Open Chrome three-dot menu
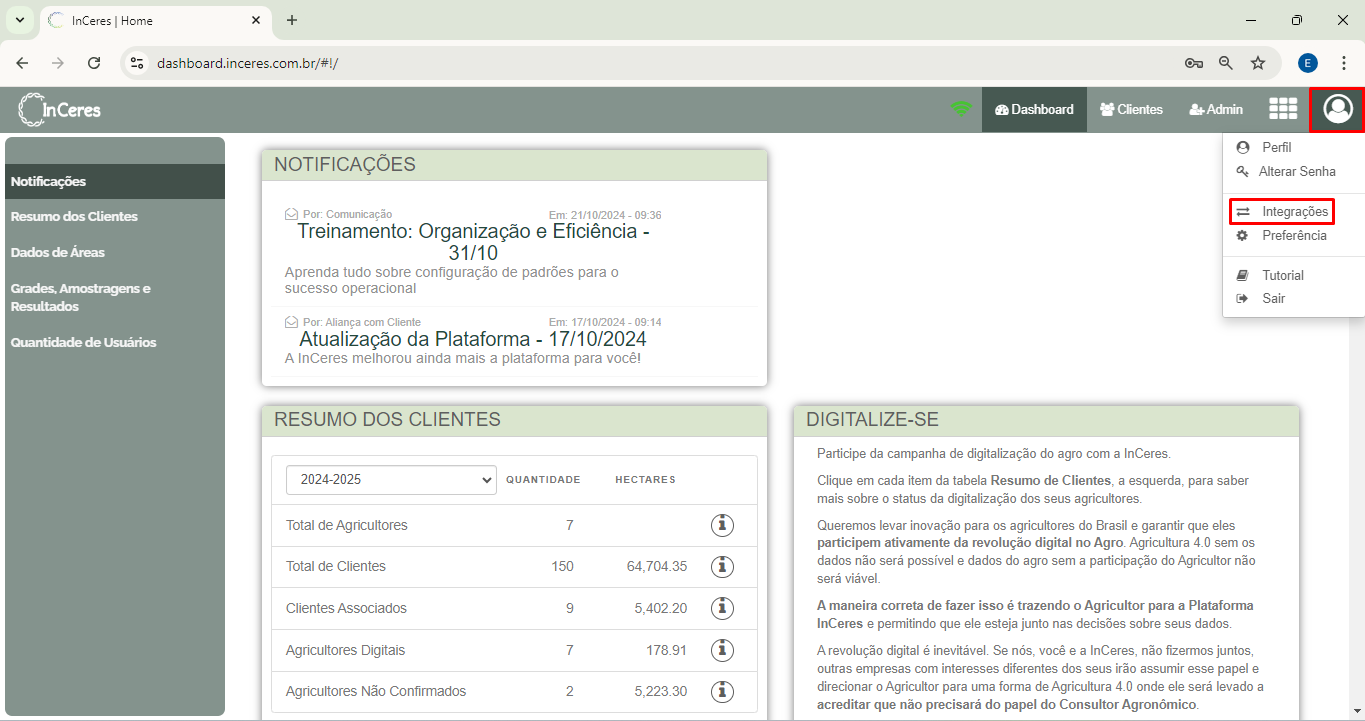 [1344, 63]
